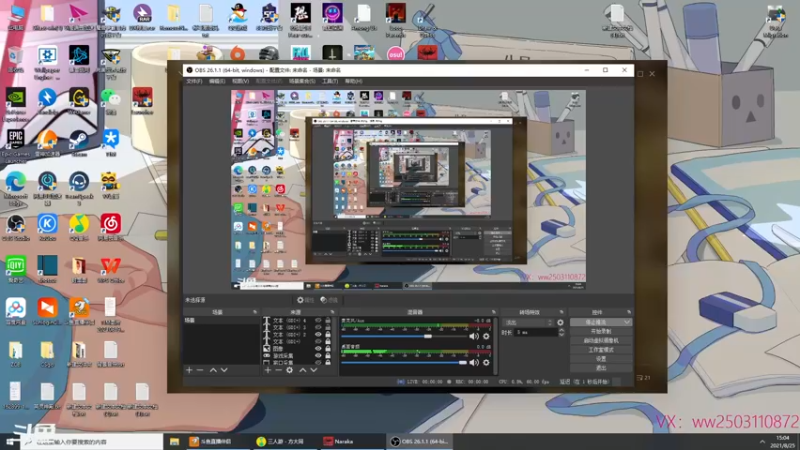This screenshot has height=450, width=800.
Task: Open 文件(F) menu in OBS
Action: (194, 81)
